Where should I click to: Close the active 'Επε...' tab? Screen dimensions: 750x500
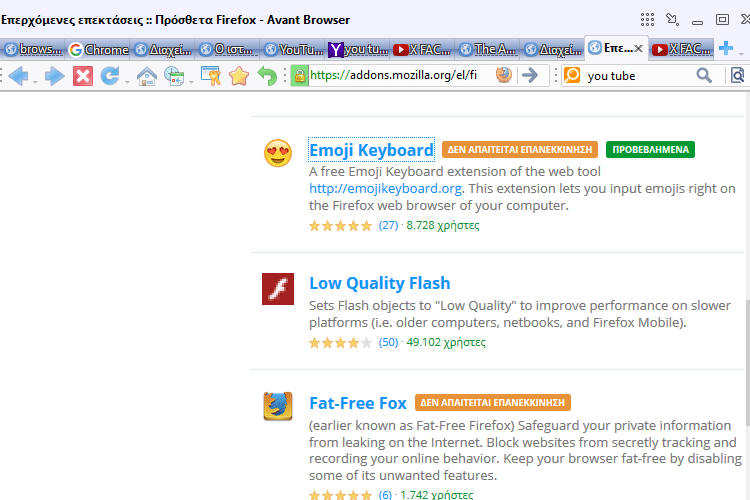click(639, 48)
